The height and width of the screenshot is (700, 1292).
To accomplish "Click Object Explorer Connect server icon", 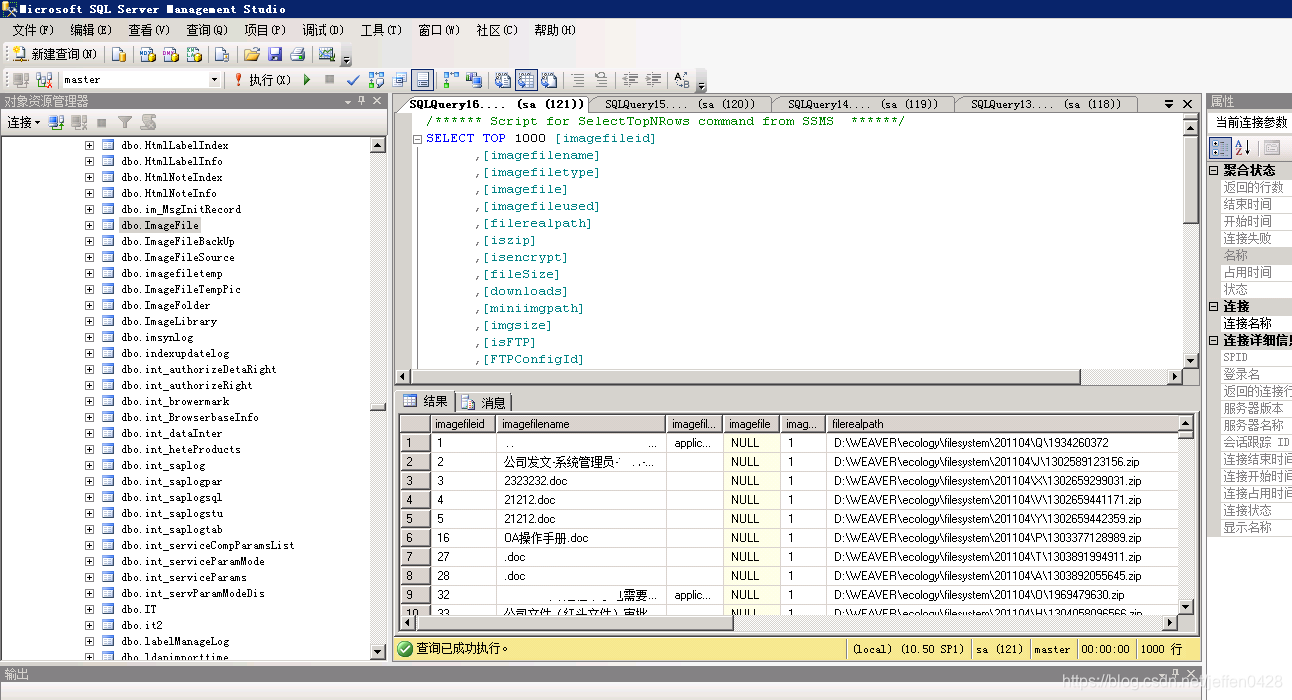I will coord(57,122).
